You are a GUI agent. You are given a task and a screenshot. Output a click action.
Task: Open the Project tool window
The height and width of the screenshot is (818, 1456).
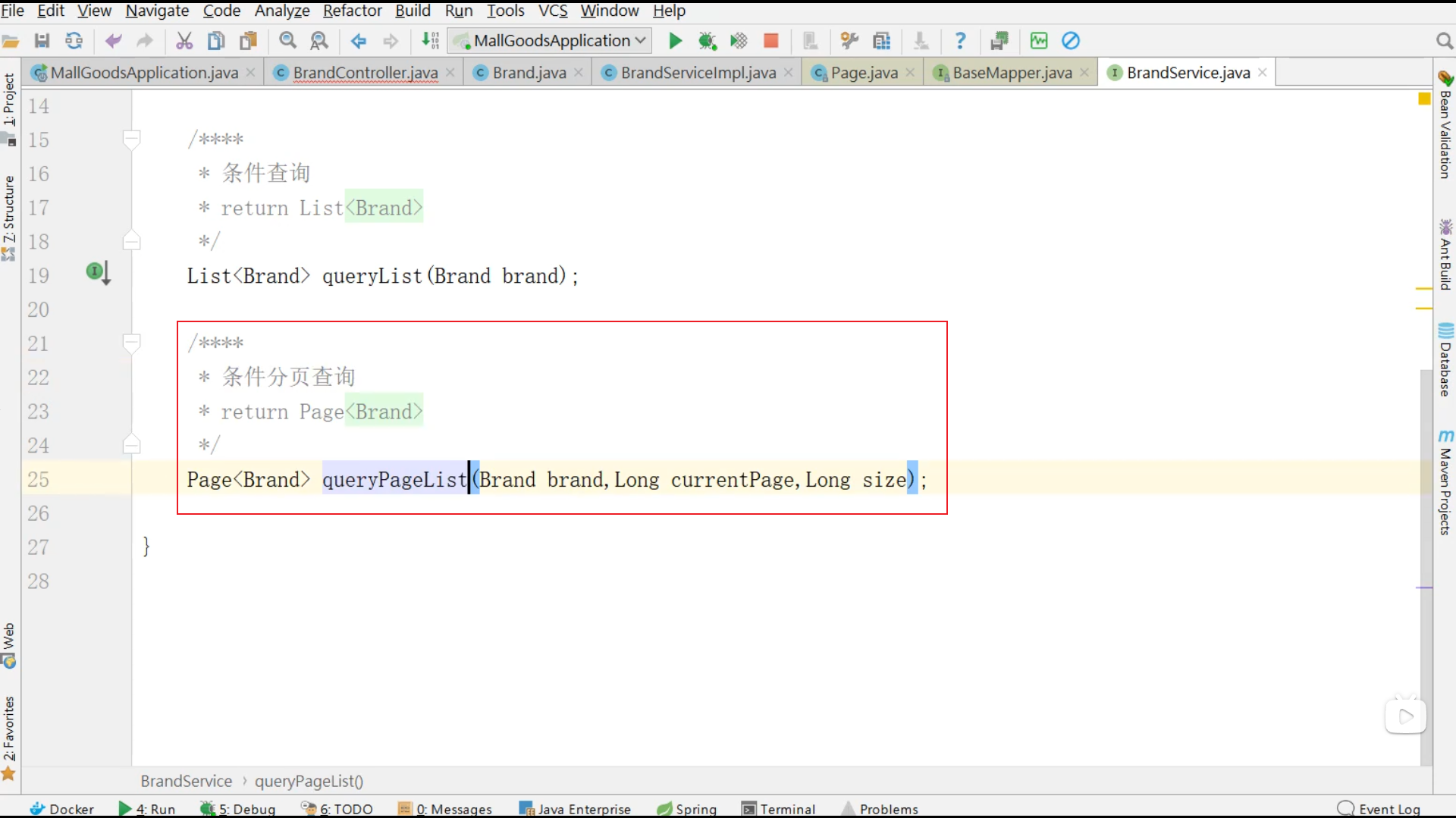click(x=9, y=108)
